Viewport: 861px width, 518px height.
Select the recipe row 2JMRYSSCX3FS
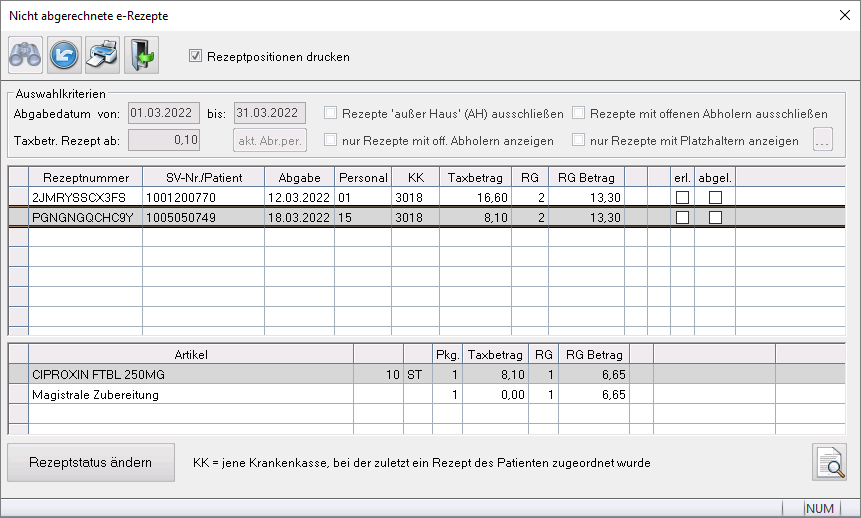click(85, 198)
